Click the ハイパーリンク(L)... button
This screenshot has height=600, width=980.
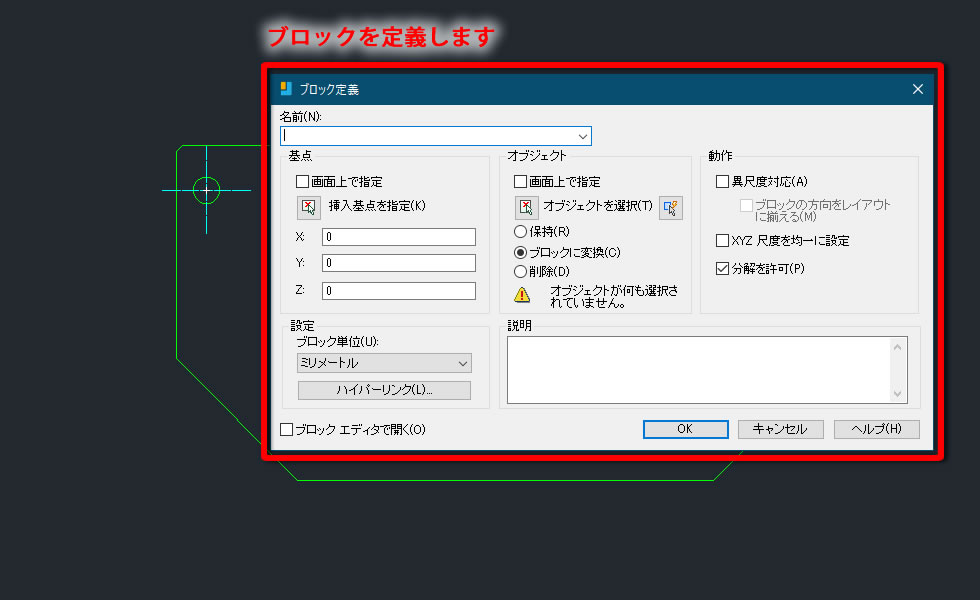tap(384, 390)
